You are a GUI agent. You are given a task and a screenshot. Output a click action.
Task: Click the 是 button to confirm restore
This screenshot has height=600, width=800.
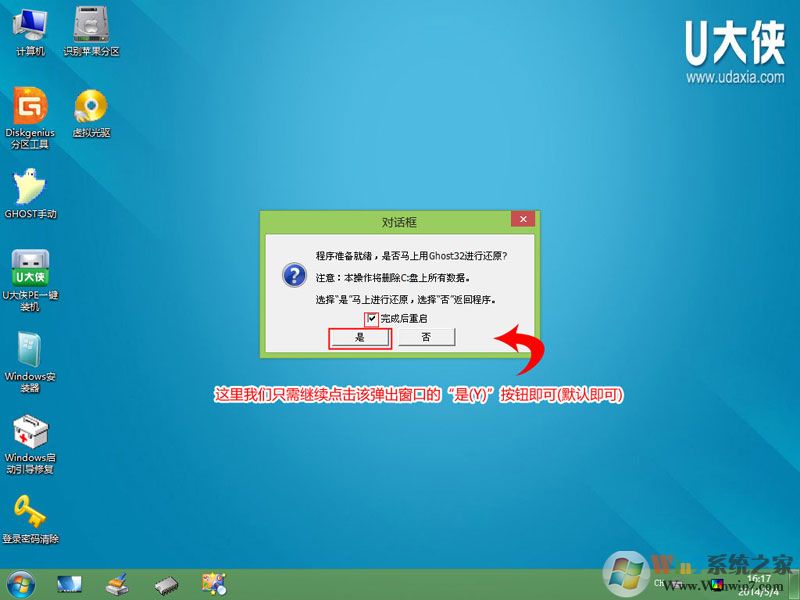point(358,338)
